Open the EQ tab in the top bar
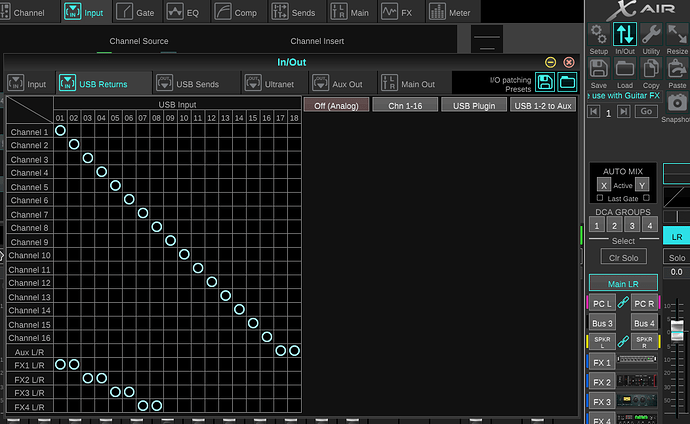This screenshot has height=424, width=690. tap(188, 13)
